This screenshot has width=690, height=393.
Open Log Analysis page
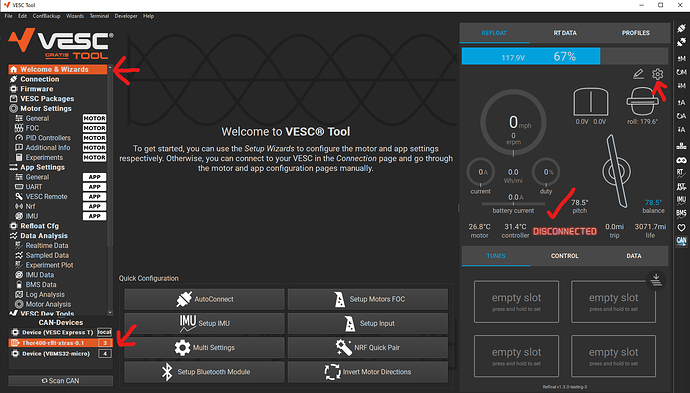click(x=58, y=294)
